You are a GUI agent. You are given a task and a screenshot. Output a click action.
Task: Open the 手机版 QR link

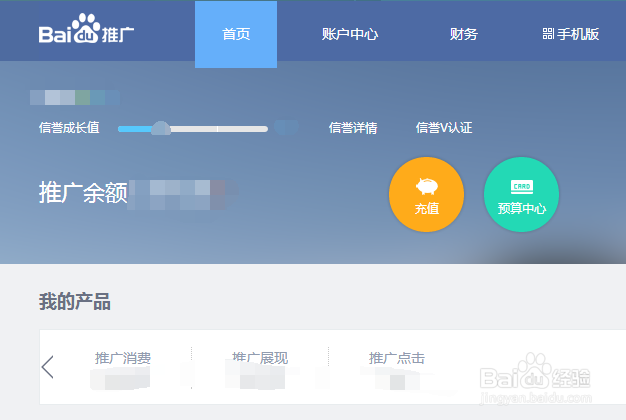[x=571, y=34]
